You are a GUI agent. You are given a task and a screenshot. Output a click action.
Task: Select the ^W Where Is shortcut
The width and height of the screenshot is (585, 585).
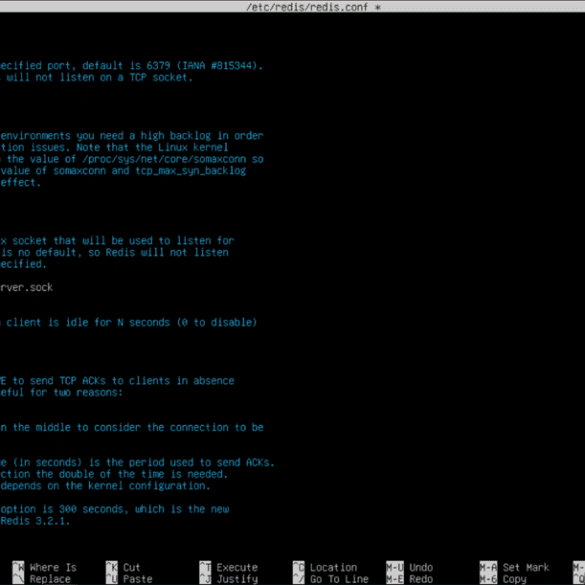[44, 567]
